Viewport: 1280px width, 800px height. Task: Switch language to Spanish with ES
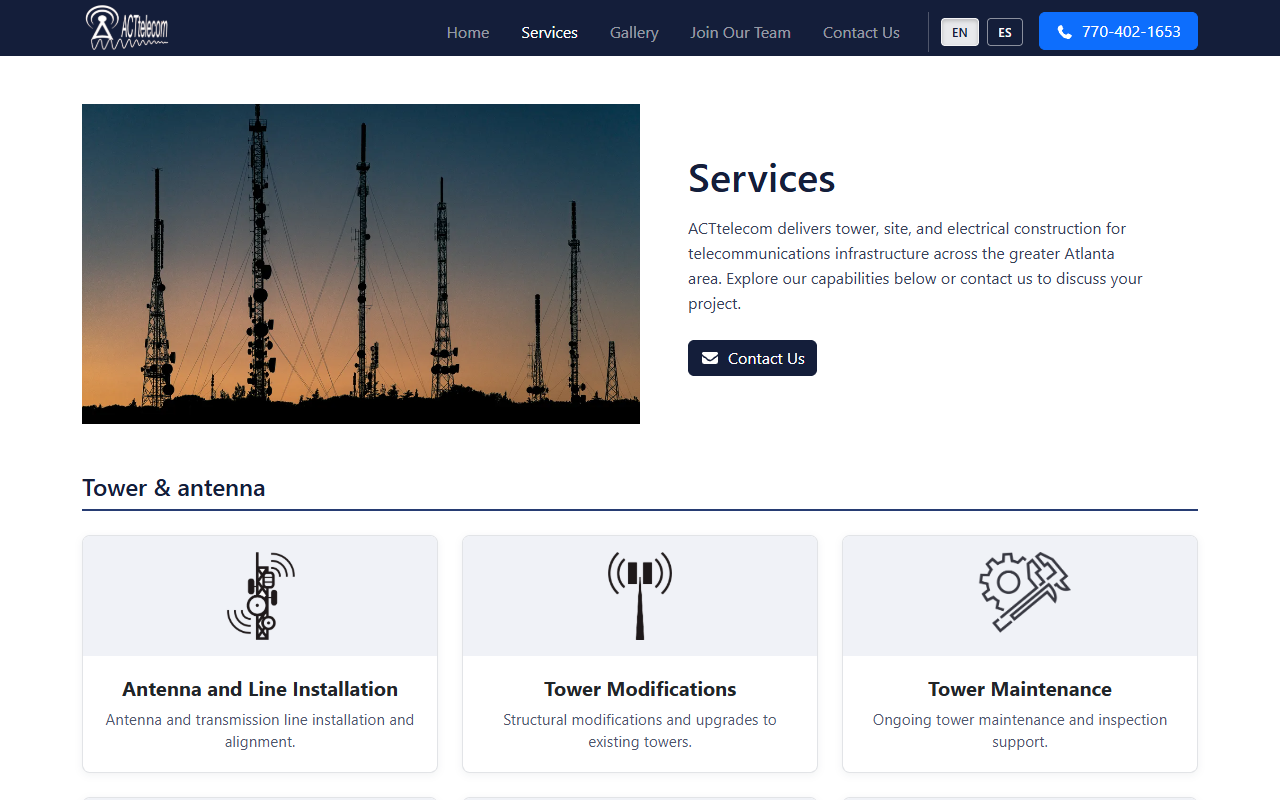click(x=1005, y=32)
